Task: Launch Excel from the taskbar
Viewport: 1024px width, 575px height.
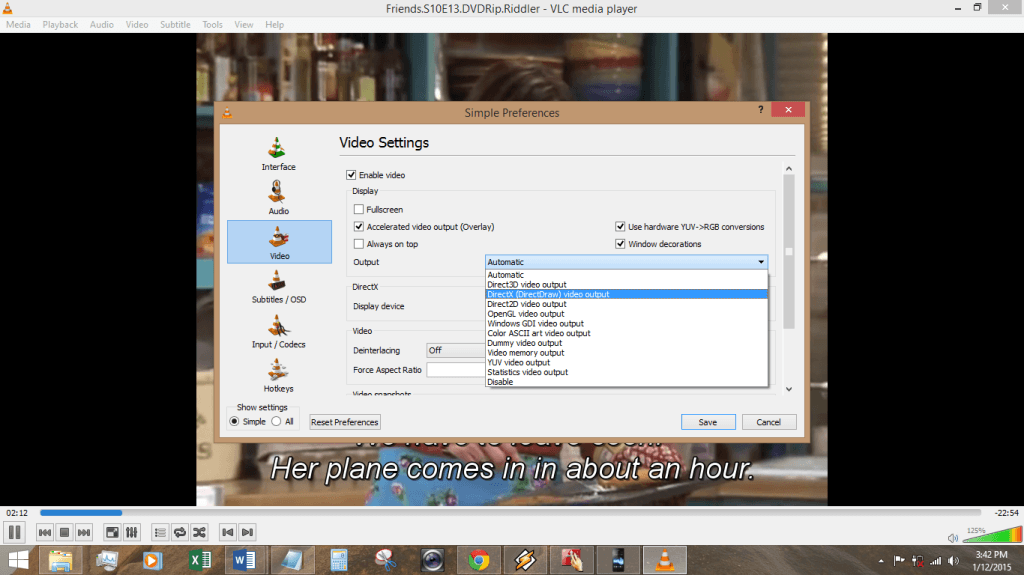Action: coord(199,561)
